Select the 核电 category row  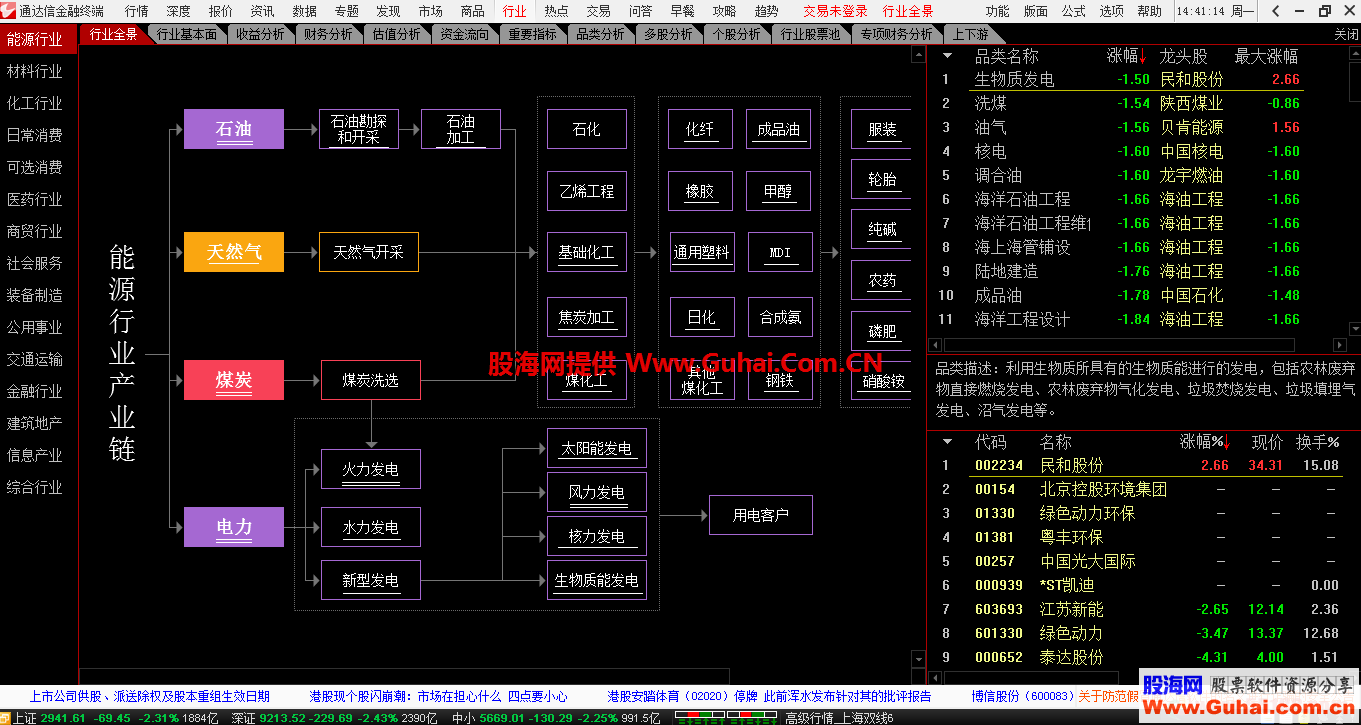tap(1138, 151)
